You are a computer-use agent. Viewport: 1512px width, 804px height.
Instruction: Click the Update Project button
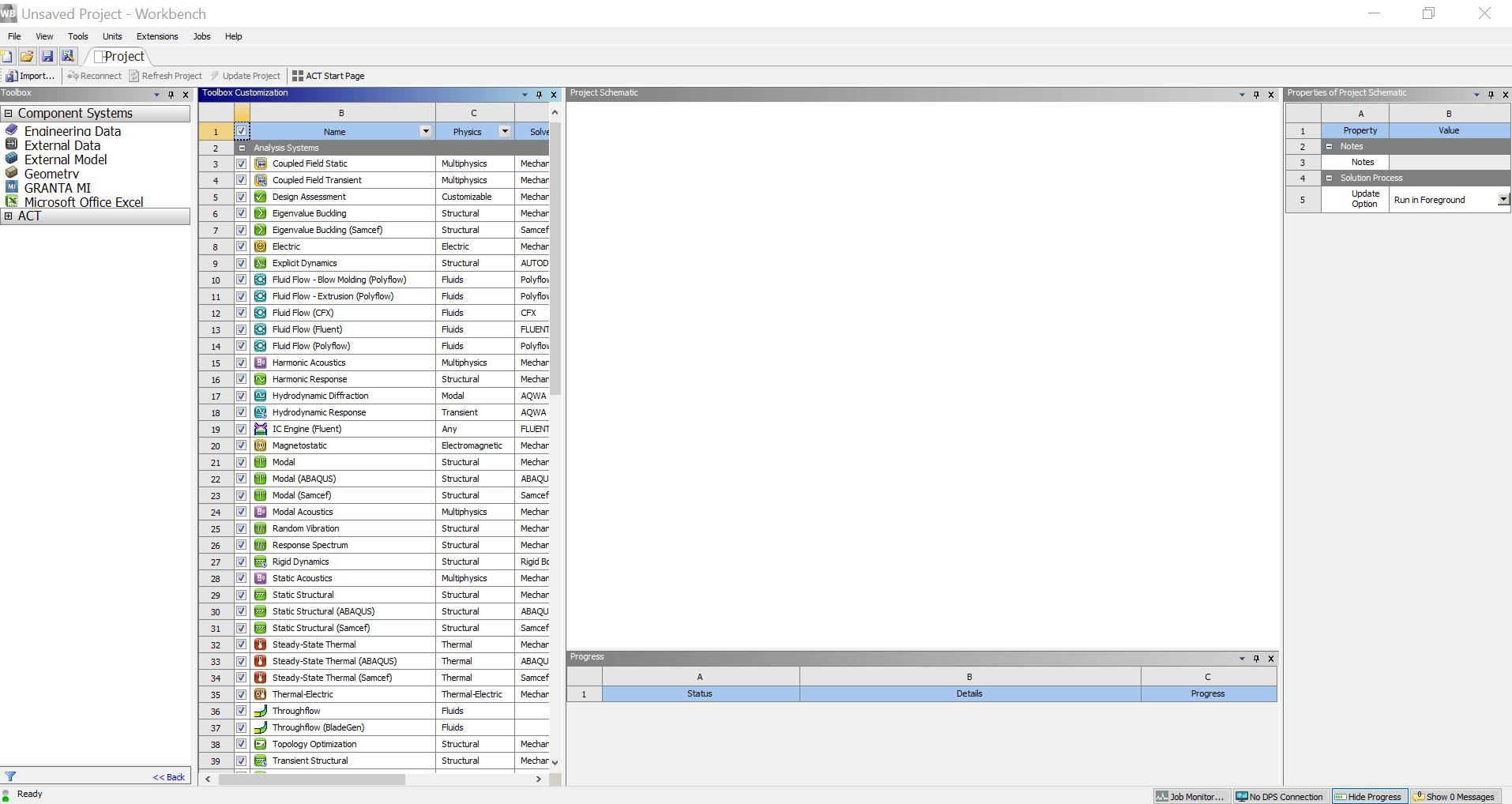[x=246, y=76]
